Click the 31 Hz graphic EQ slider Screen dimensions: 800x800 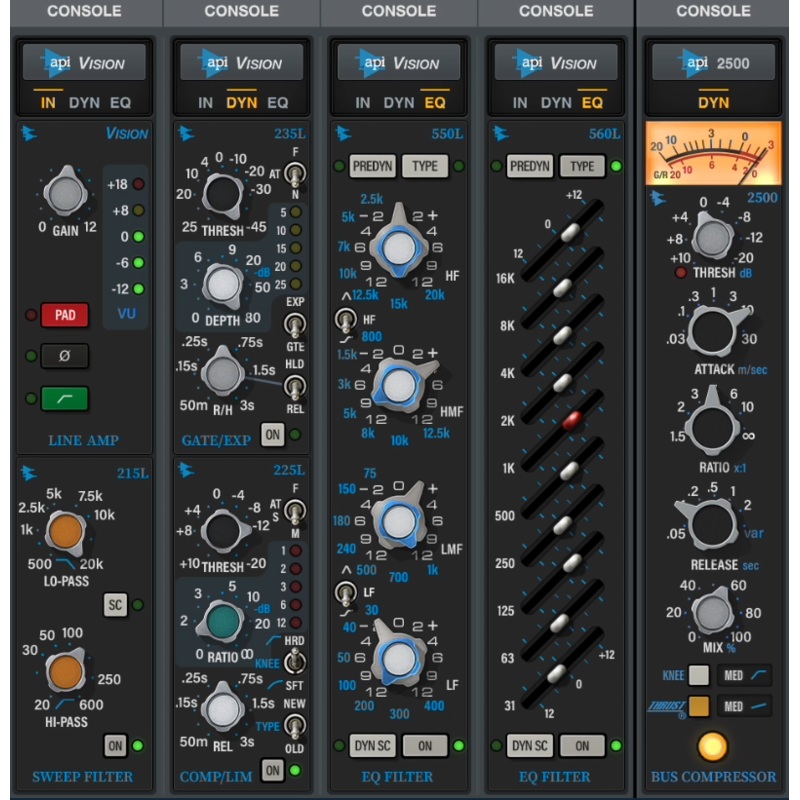pos(556,673)
